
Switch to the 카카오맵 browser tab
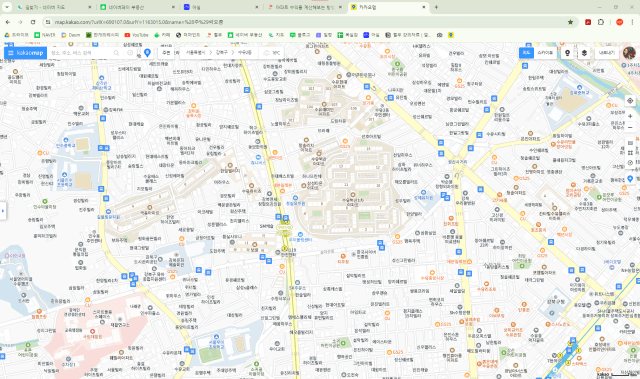(389, 7)
